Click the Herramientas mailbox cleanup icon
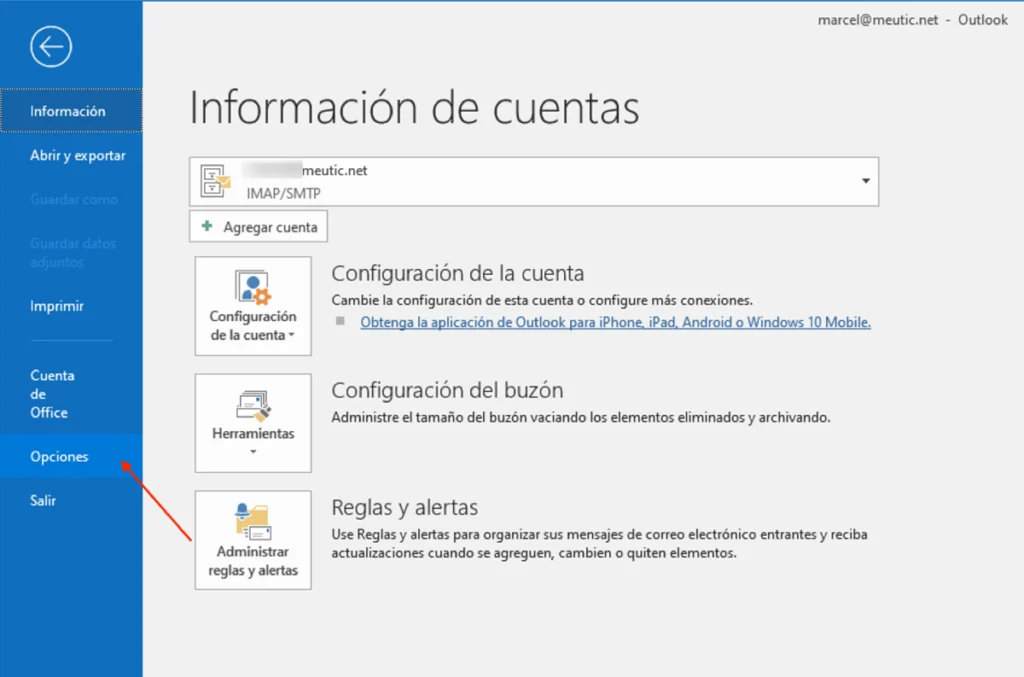The height and width of the screenshot is (677, 1024). tap(253, 405)
